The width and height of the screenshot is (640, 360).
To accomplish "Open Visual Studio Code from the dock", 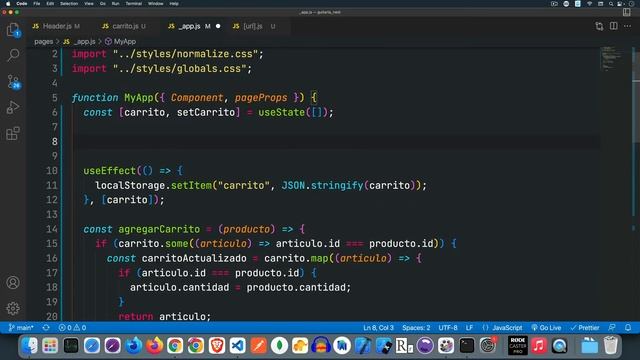I will coord(238,346).
